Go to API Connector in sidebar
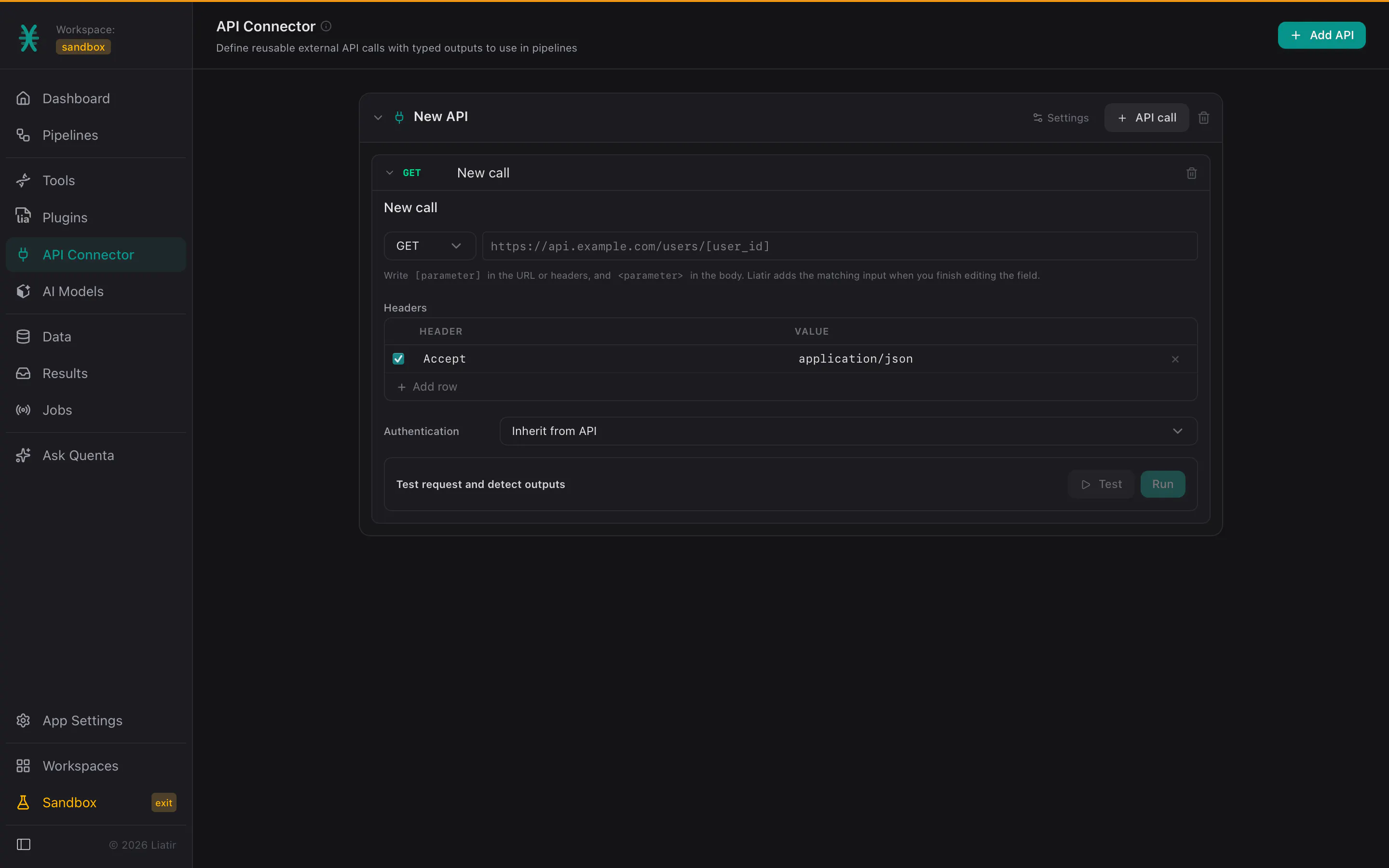Screen dimensions: 1389x868 96,254
